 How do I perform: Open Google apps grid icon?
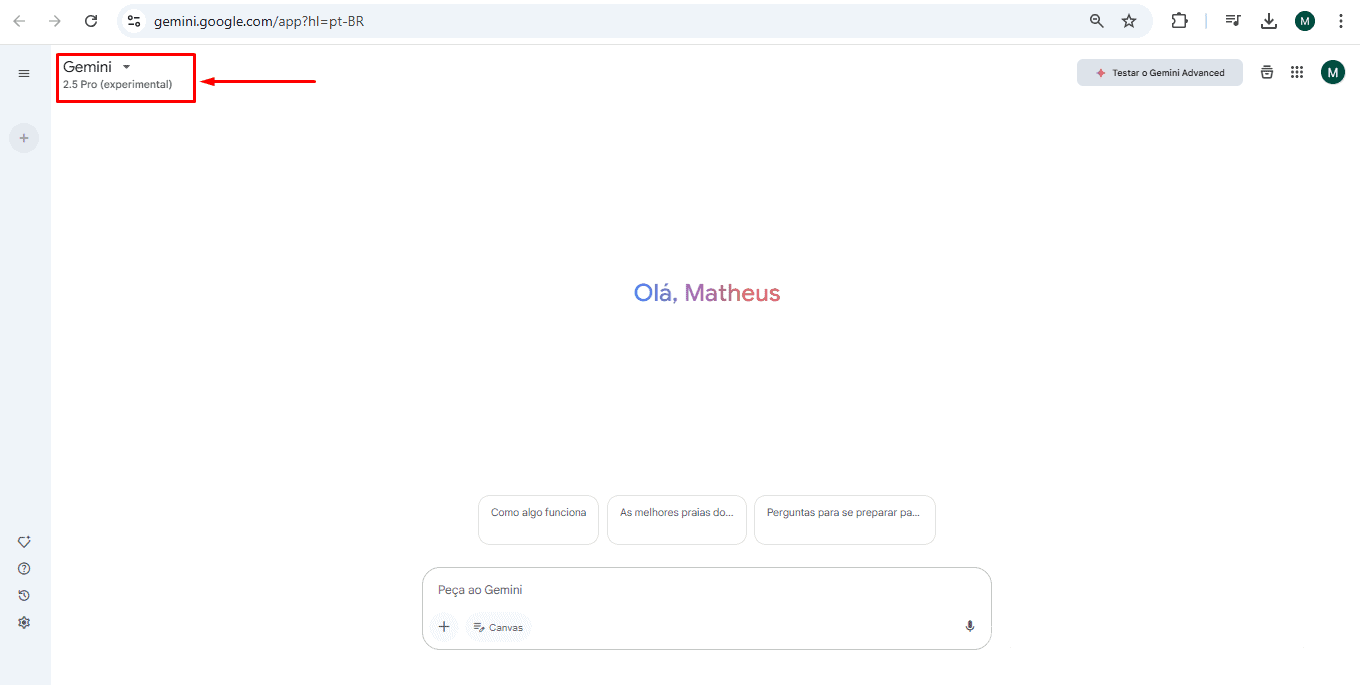click(1297, 72)
